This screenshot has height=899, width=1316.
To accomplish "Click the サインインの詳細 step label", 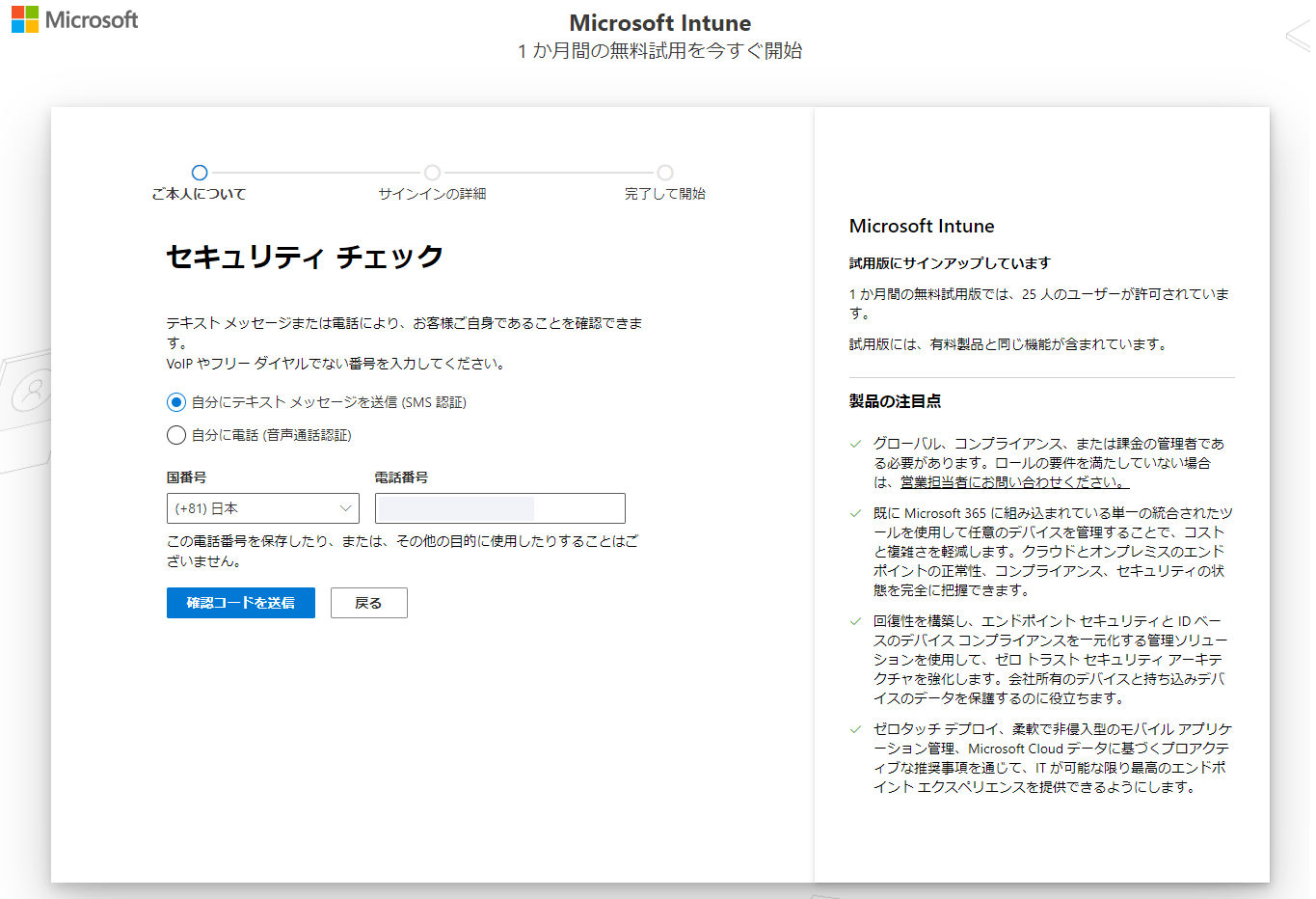I will [x=432, y=194].
